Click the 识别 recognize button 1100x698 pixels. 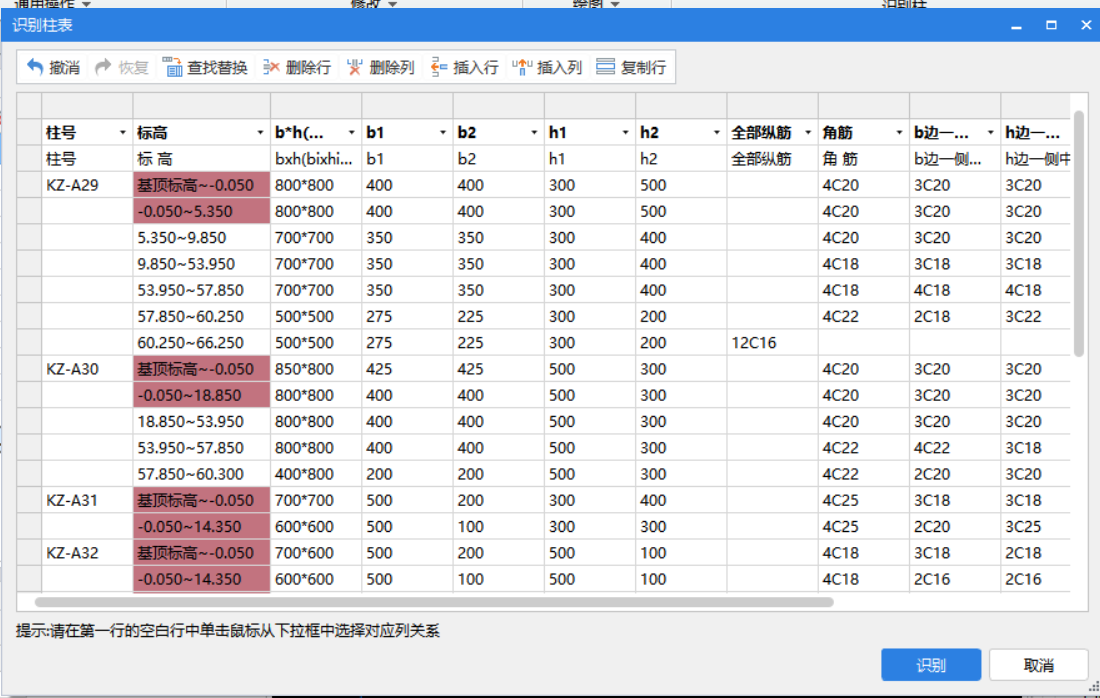pyautogui.click(x=931, y=664)
